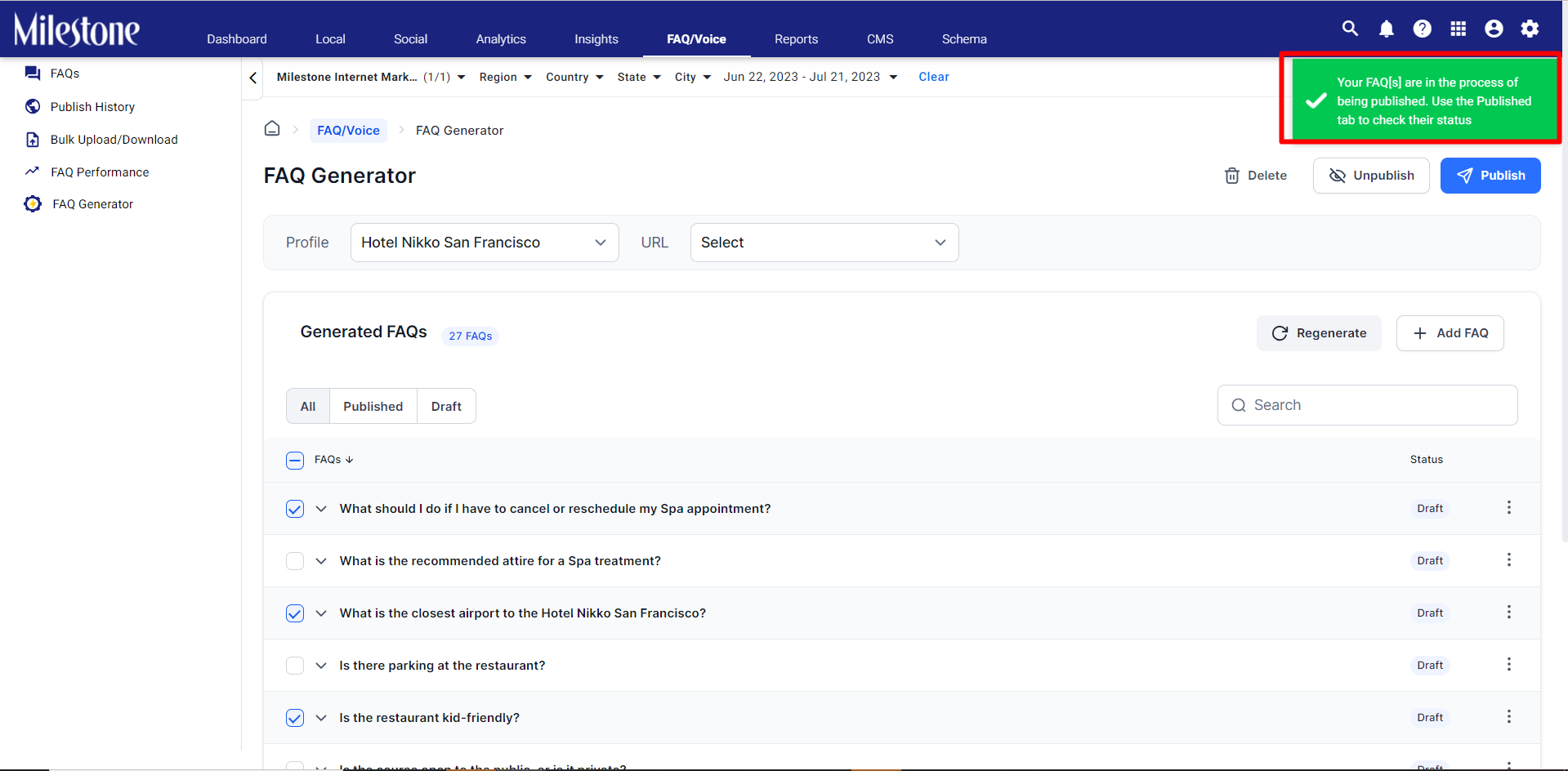The image size is (1568, 771).
Task: Expand the restaurant parking FAQ row
Action: (321, 666)
